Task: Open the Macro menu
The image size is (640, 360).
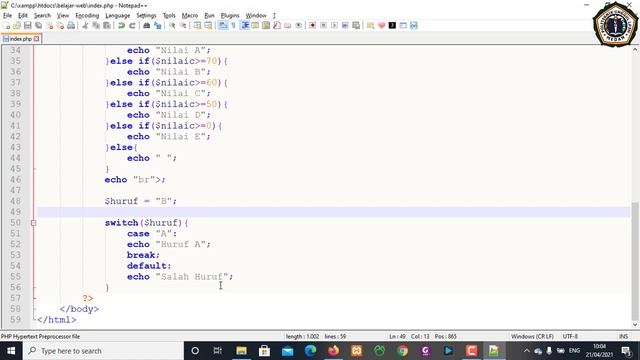Action: (190, 16)
